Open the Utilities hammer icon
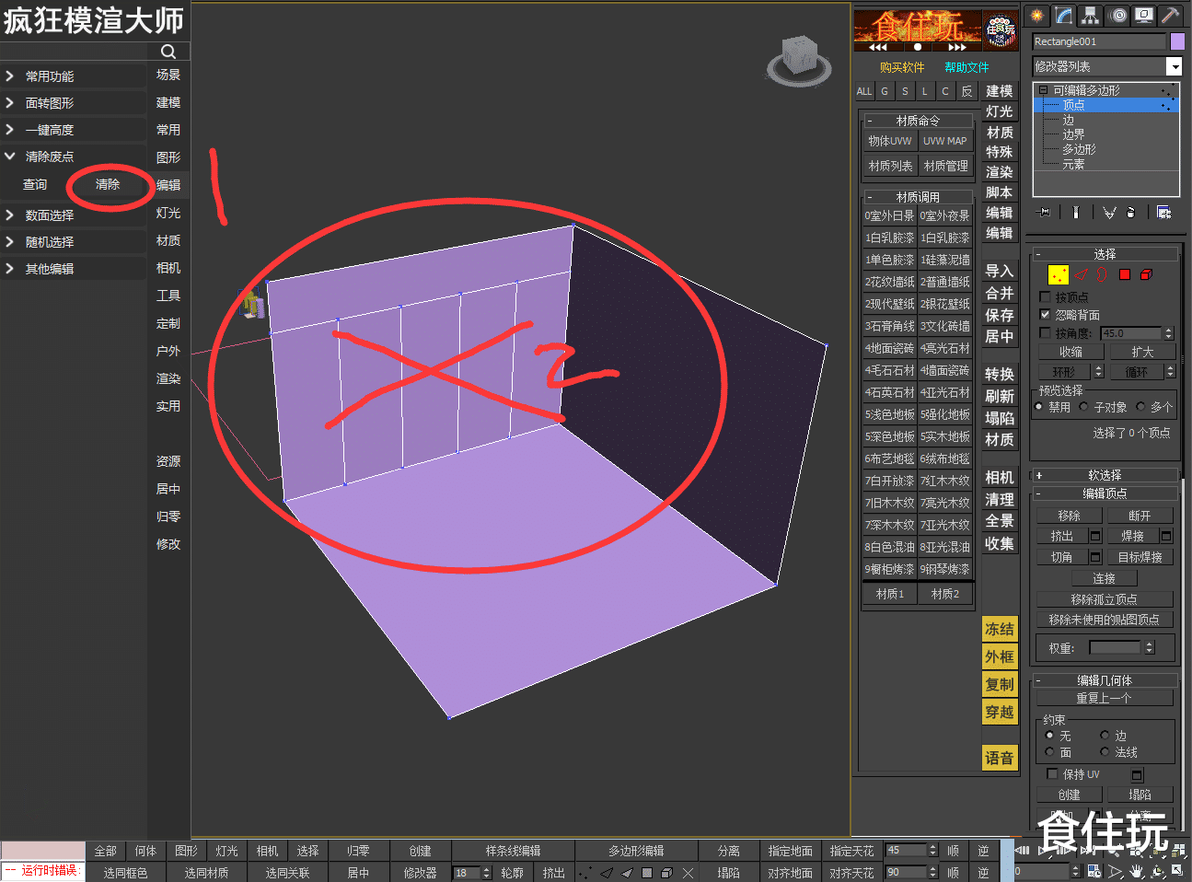 (1171, 15)
